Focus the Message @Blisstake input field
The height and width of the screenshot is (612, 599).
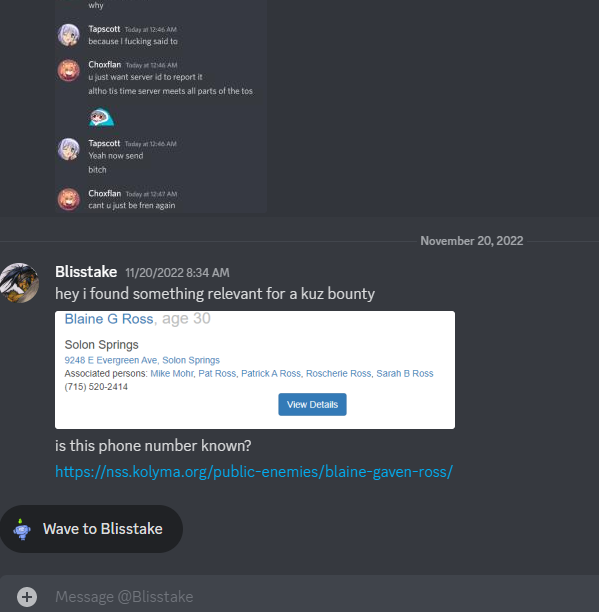[x=312, y=596]
